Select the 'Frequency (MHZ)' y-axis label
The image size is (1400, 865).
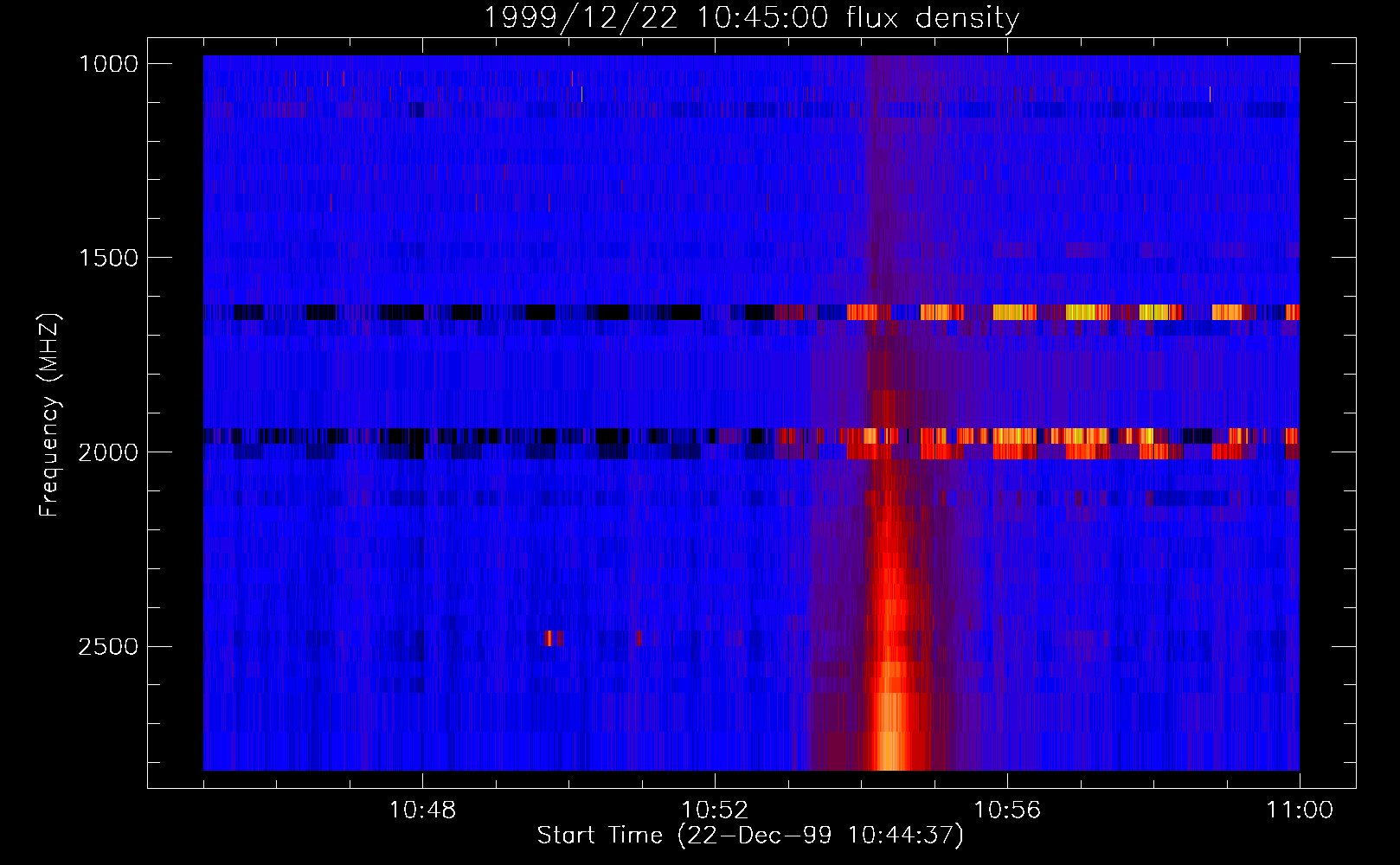click(50, 414)
